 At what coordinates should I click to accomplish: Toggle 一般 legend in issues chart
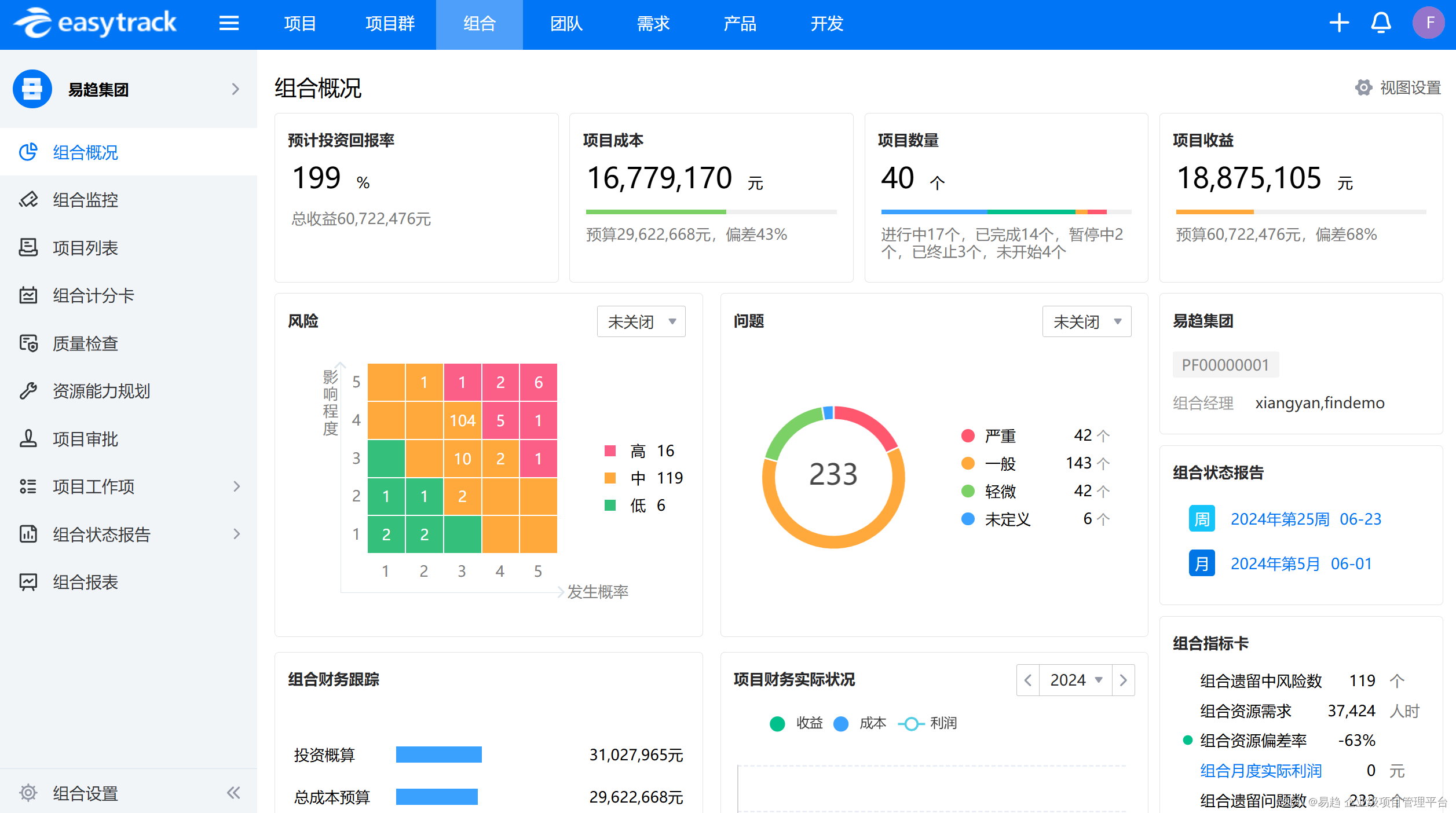(989, 463)
